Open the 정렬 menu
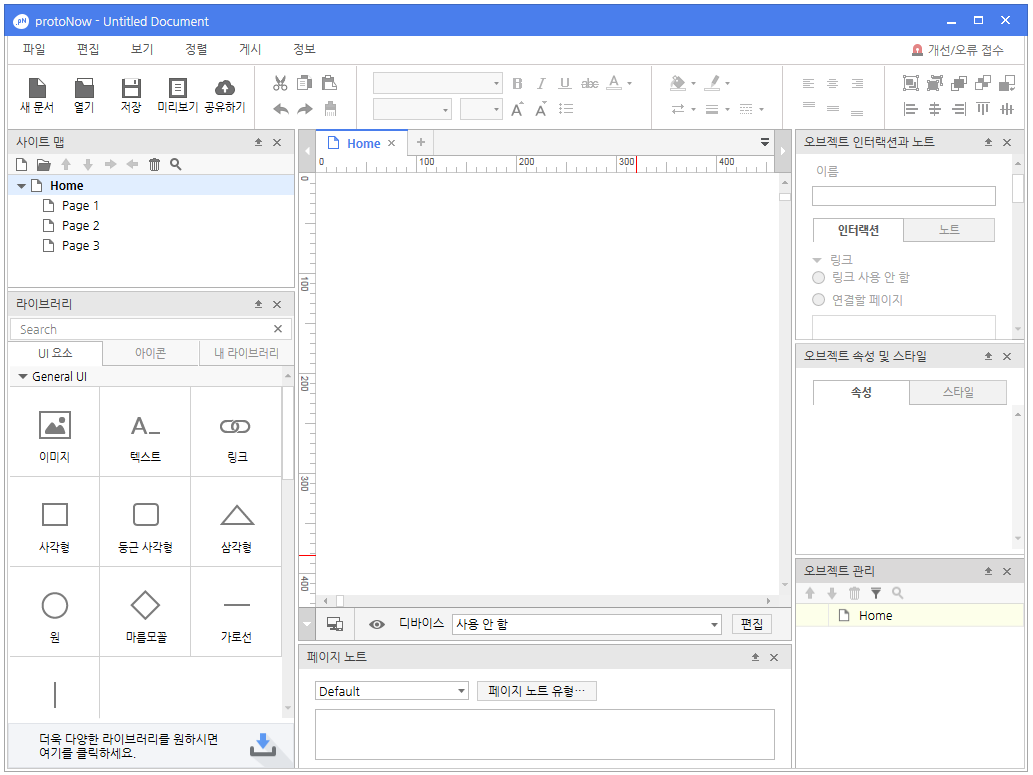This screenshot has width=1033, height=775. (x=196, y=49)
